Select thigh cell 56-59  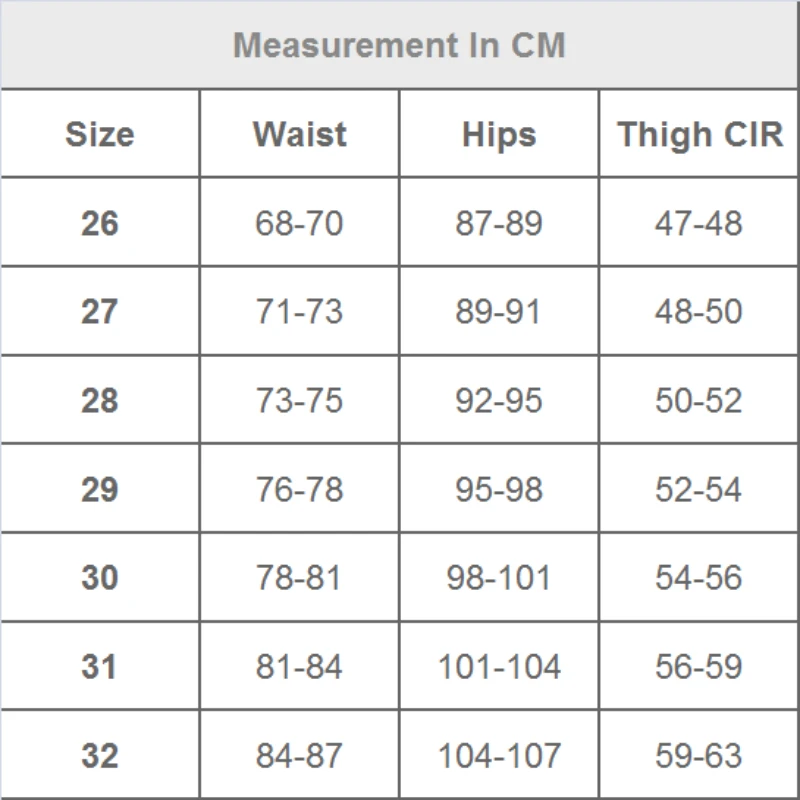pyautogui.click(x=698, y=666)
